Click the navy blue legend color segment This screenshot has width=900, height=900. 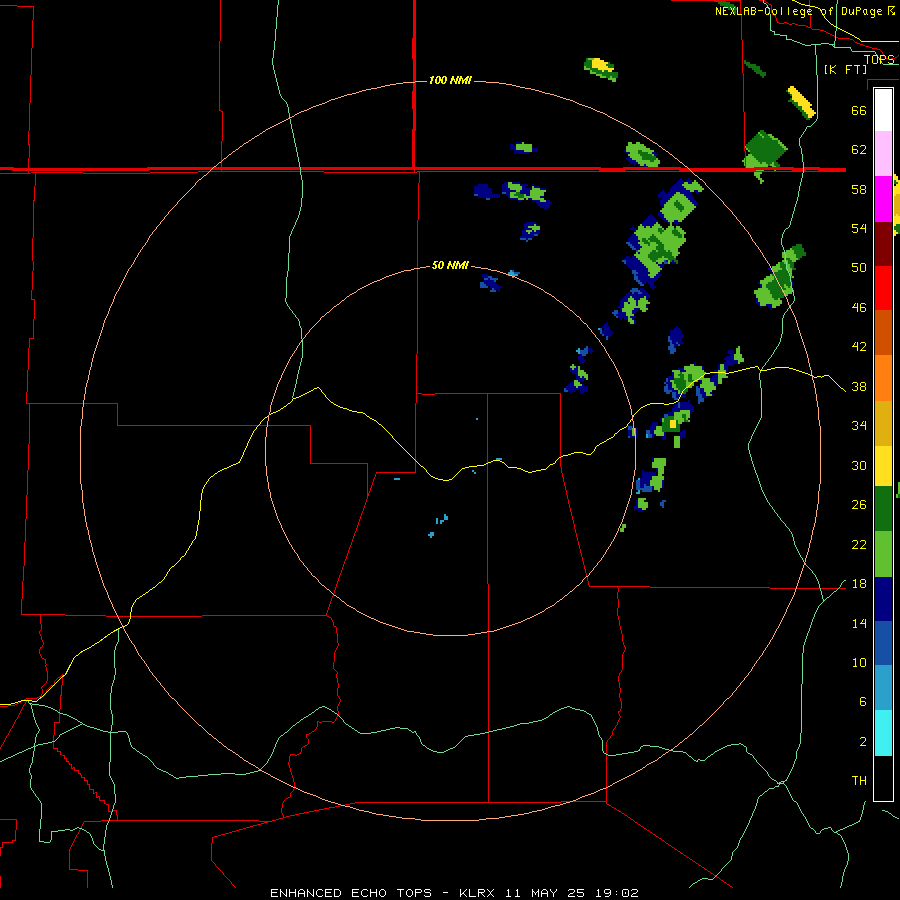[x=883, y=599]
